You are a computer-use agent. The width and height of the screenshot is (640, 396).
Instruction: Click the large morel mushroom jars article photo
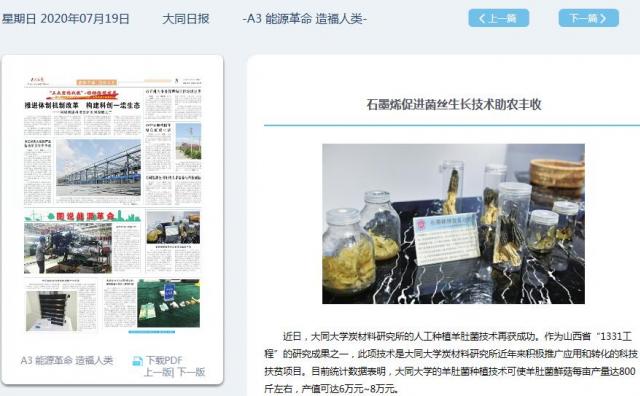453,224
